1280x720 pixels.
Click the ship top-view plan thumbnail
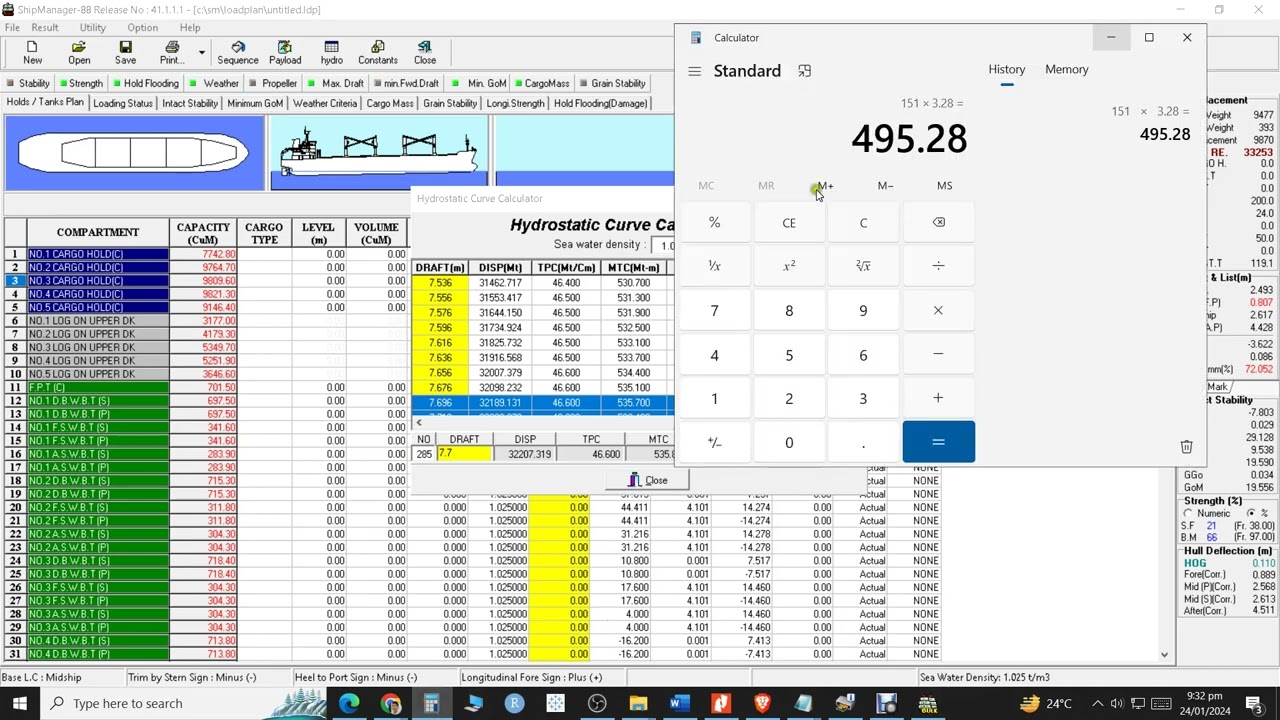point(134,153)
